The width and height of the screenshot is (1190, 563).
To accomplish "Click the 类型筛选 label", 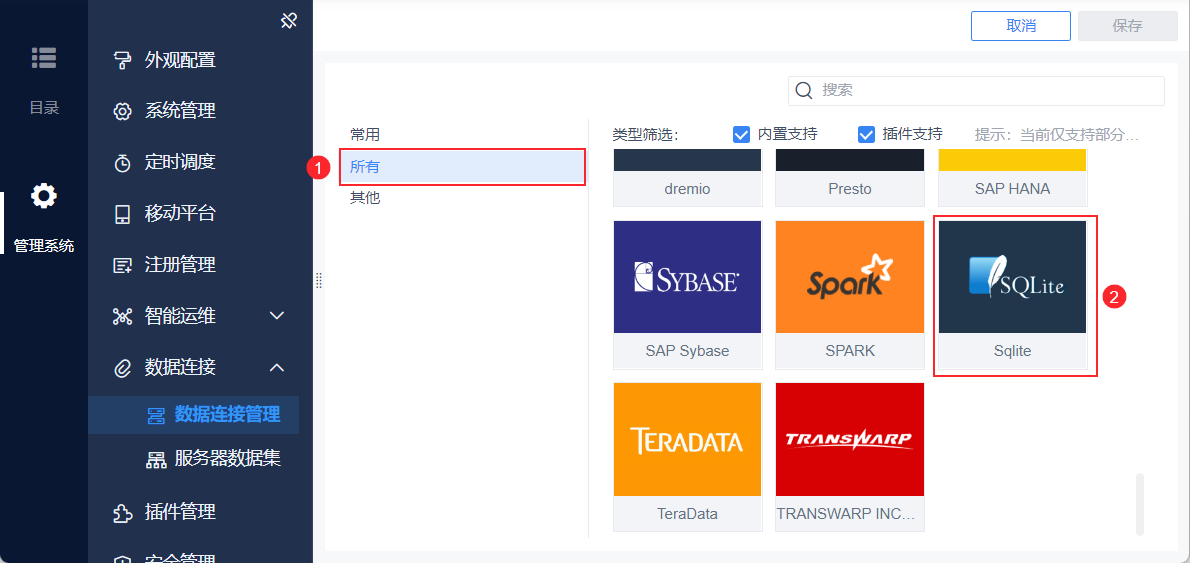I will click(645, 135).
